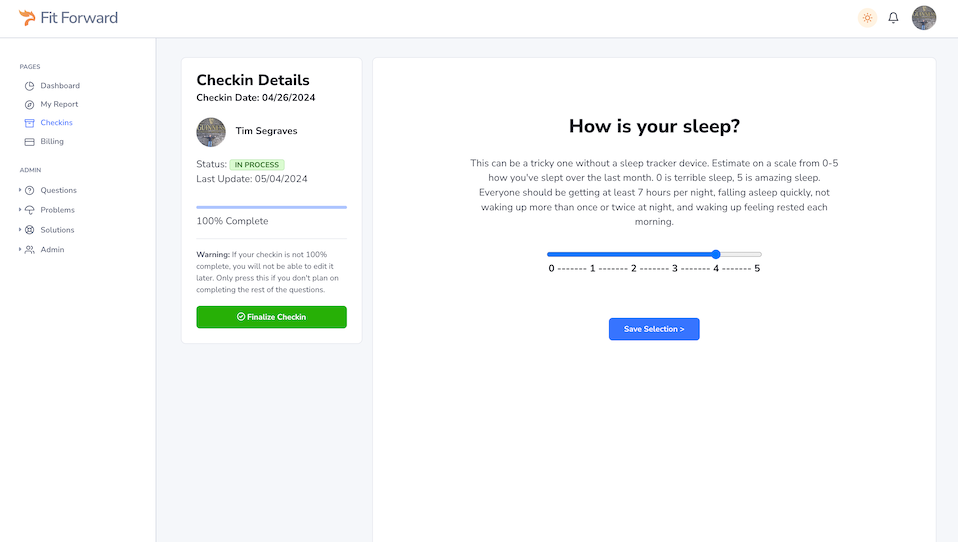958x542 pixels.
Task: Expand the Problems admin section
Action: coord(20,210)
